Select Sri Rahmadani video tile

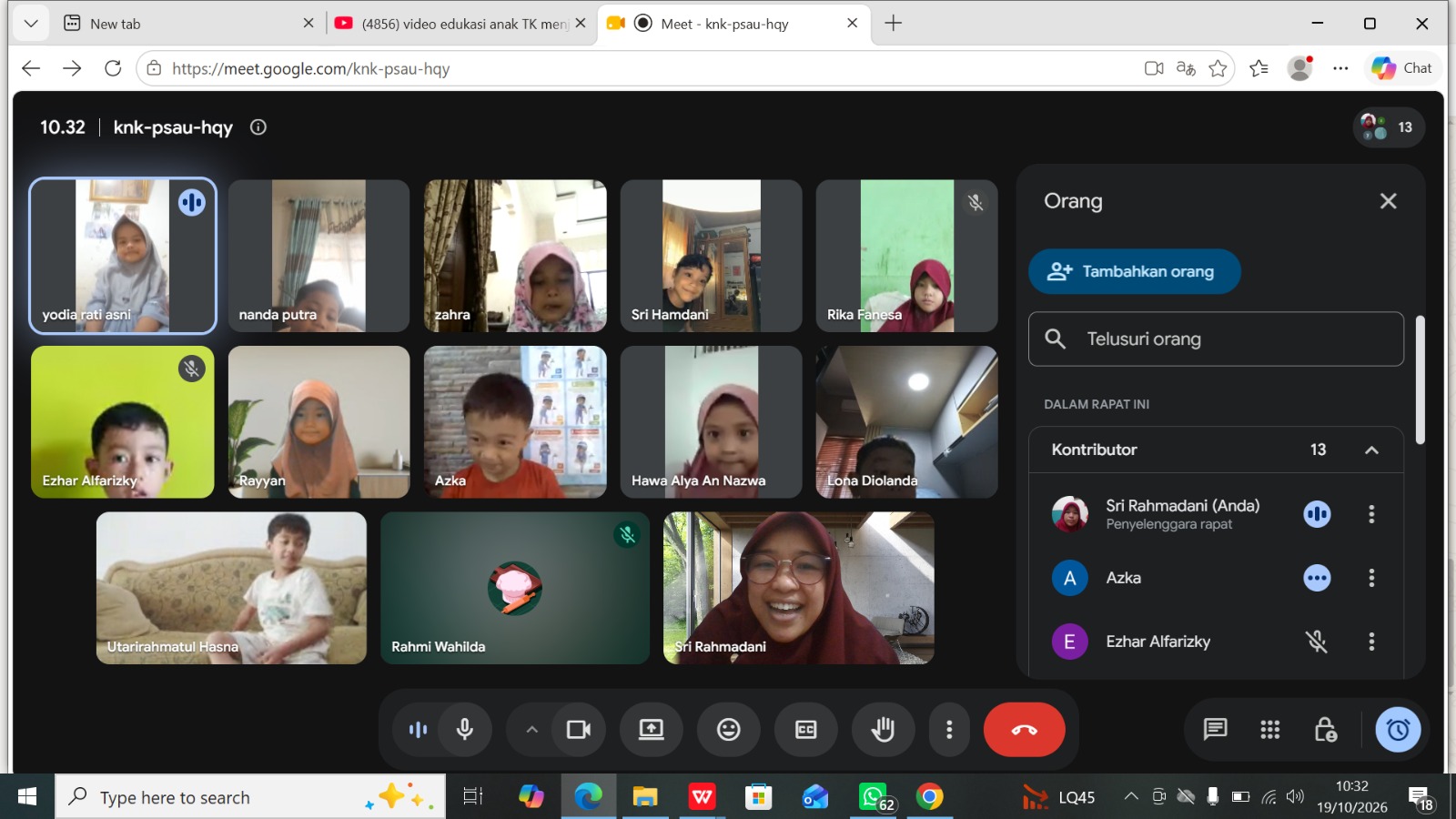[798, 588]
